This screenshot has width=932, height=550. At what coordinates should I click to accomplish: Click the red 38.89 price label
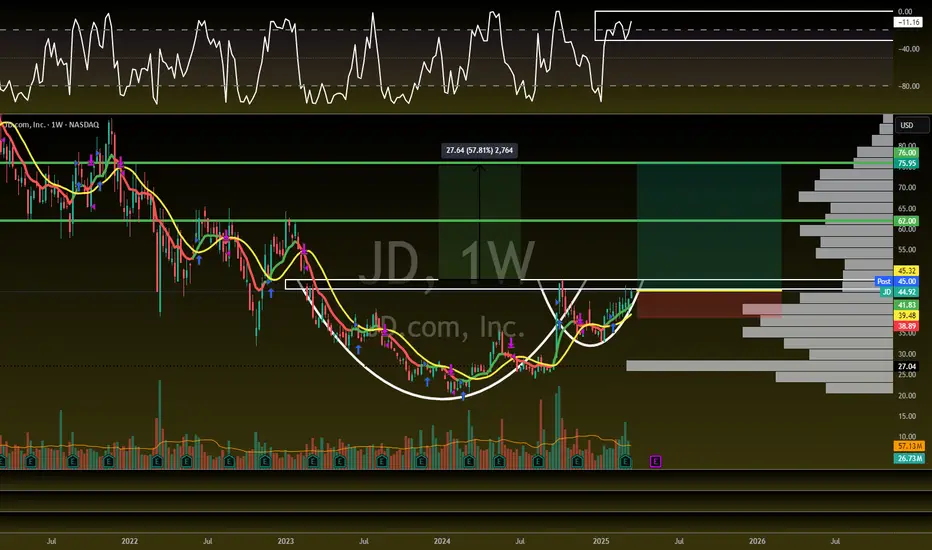tap(906, 326)
